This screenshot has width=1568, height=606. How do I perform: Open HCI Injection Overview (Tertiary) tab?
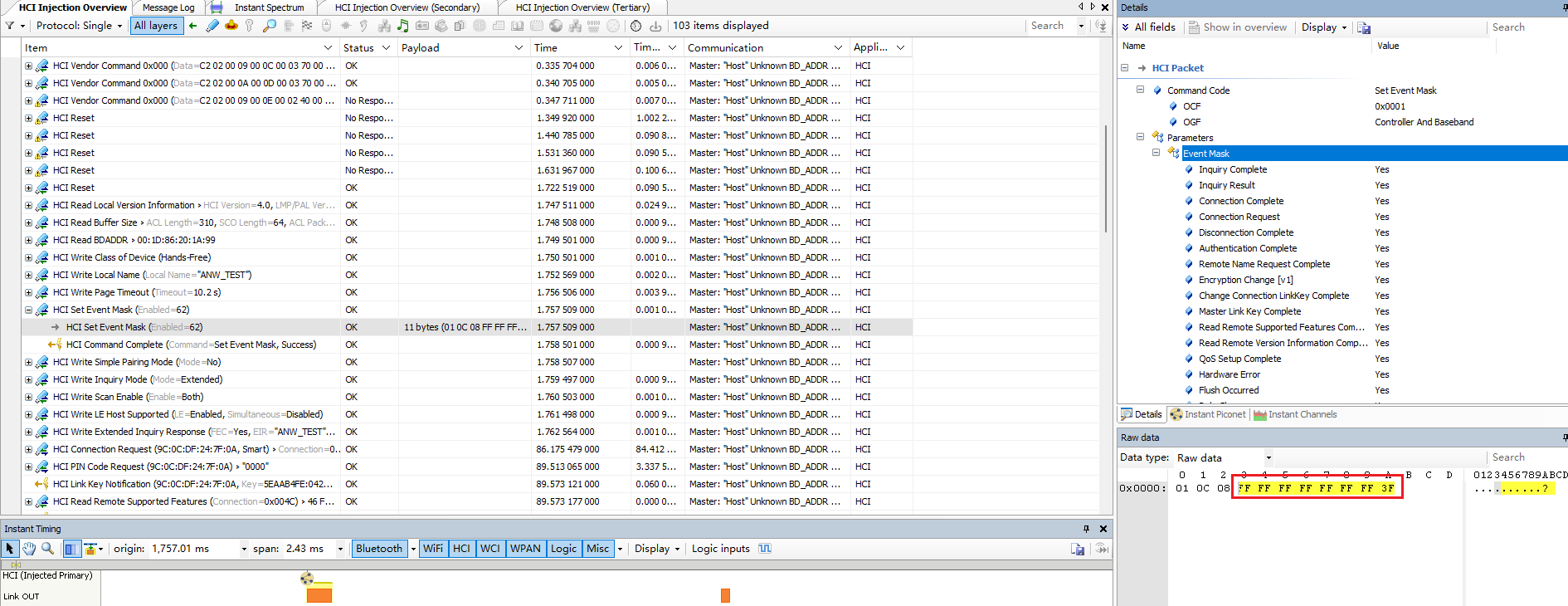coord(582,7)
